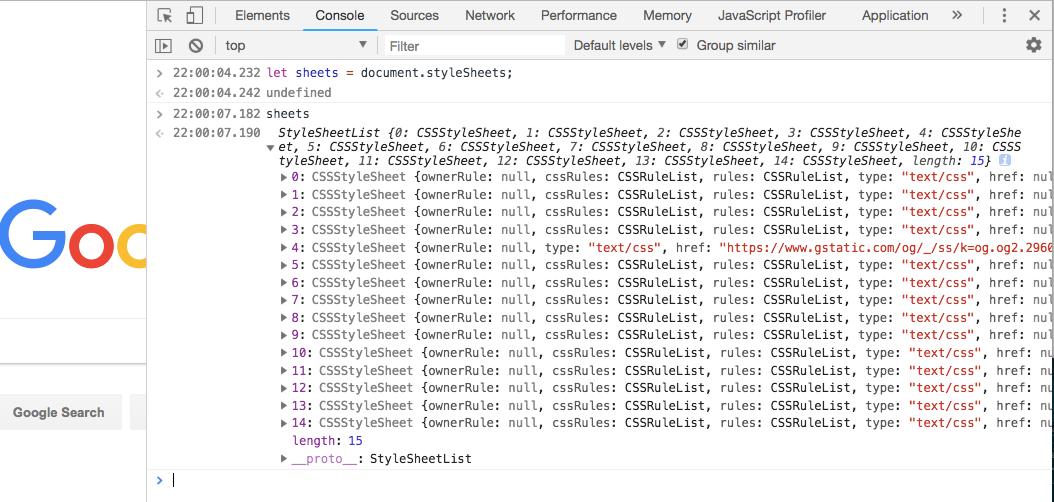Click the console Filter input field

[475, 45]
